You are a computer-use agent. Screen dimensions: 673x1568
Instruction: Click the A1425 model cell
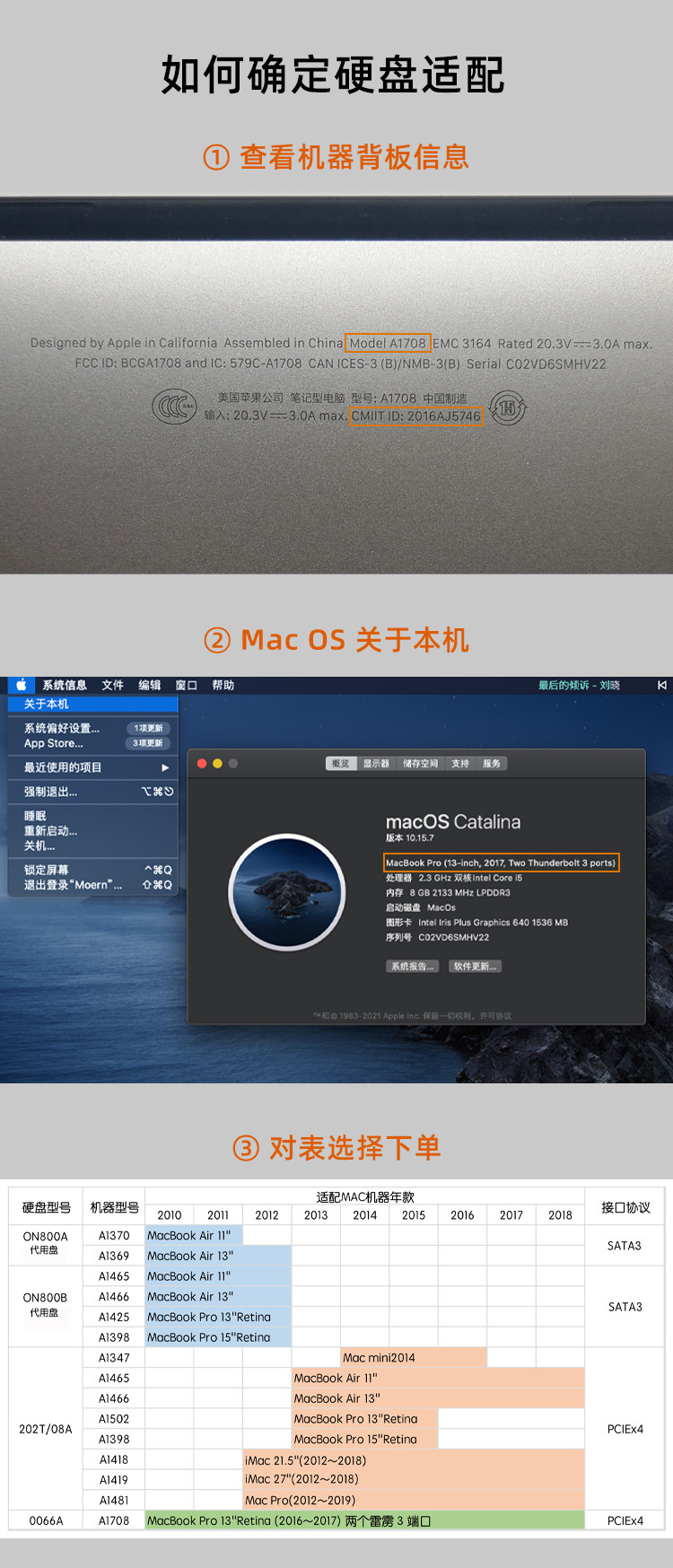(114, 1317)
